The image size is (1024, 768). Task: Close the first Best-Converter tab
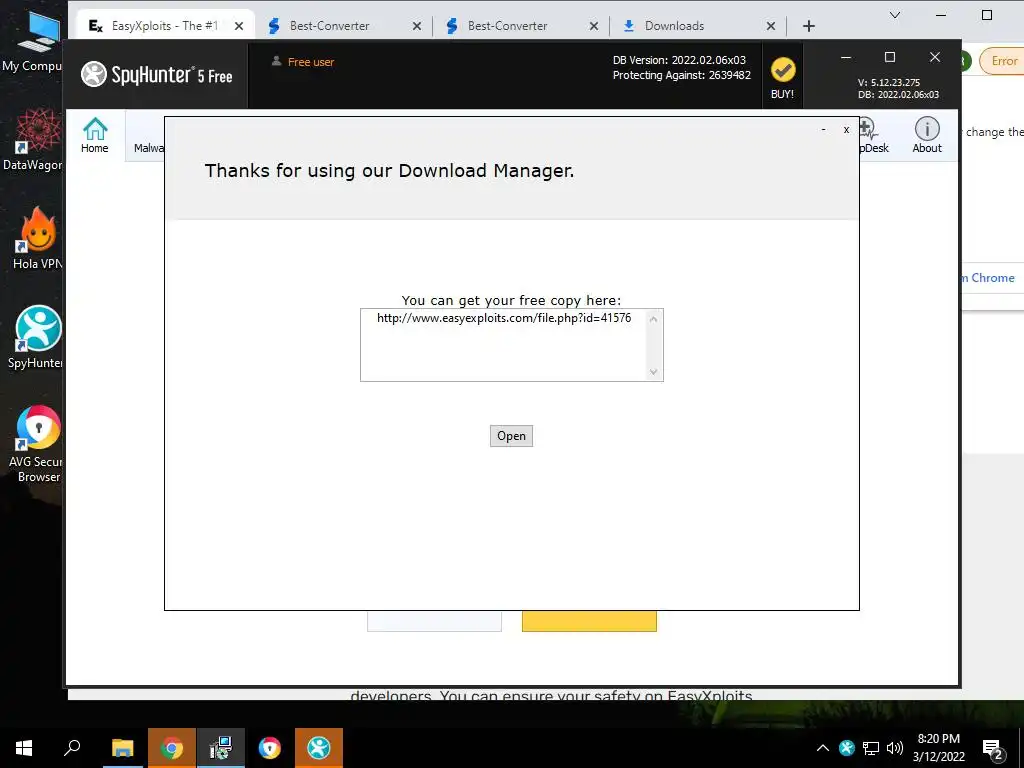(417, 26)
